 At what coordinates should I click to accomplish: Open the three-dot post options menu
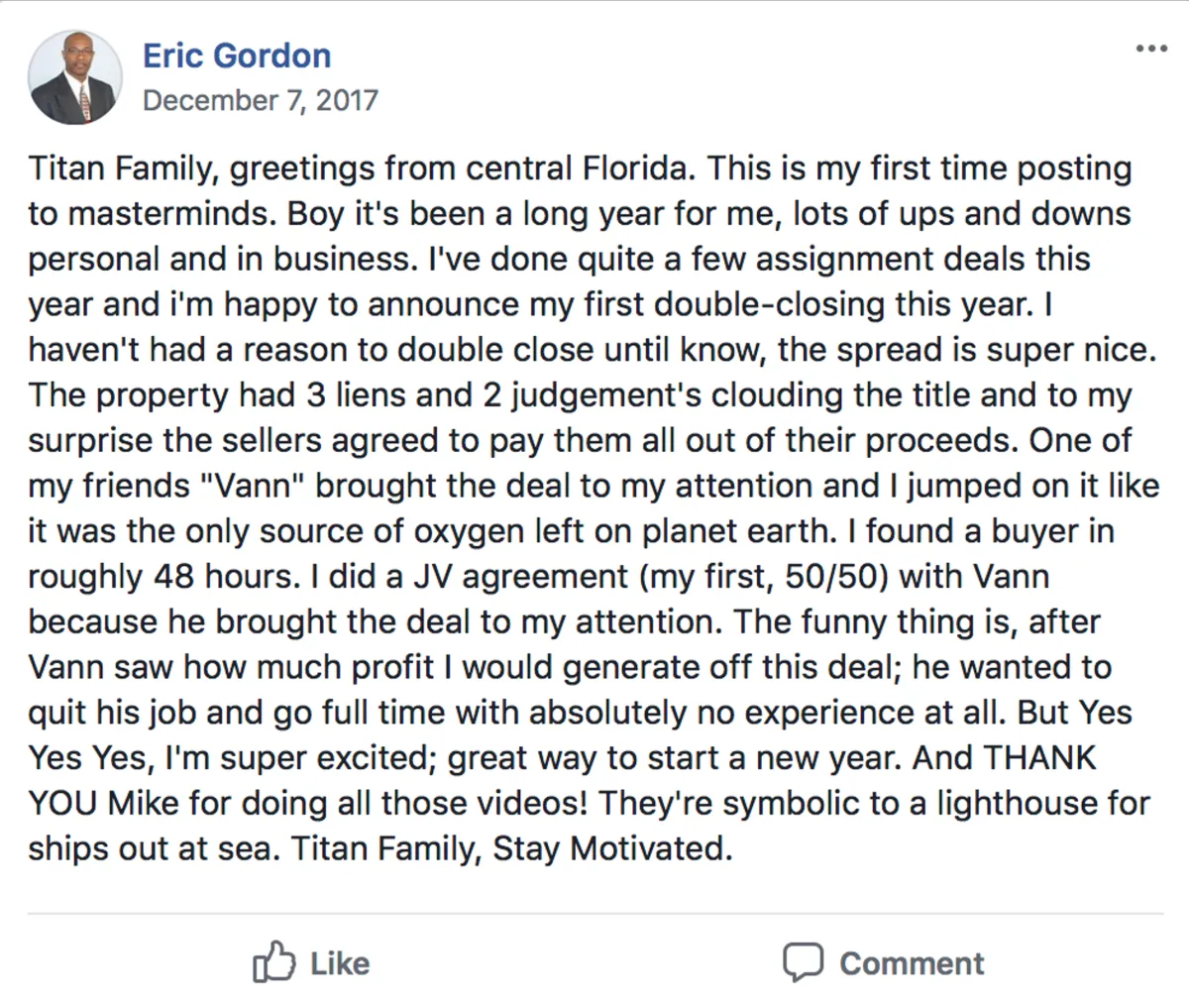[x=1150, y=49]
